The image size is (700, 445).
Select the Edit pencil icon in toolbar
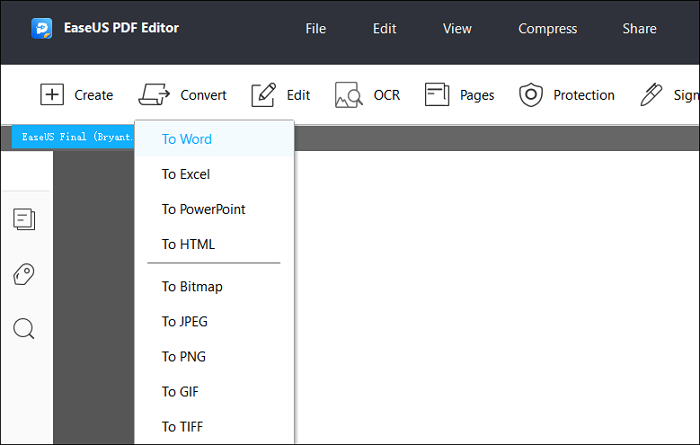(263, 95)
